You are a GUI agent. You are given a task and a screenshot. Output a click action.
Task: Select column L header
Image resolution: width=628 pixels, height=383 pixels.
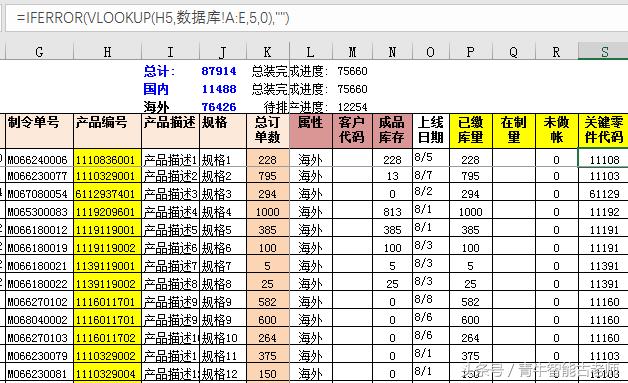tap(310, 52)
